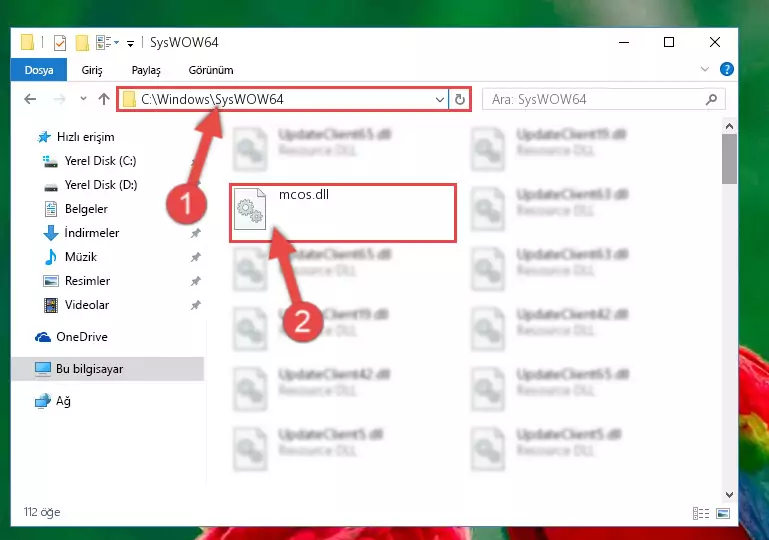
Task: Click the pin icon next to Resimler
Action: (x=196, y=281)
